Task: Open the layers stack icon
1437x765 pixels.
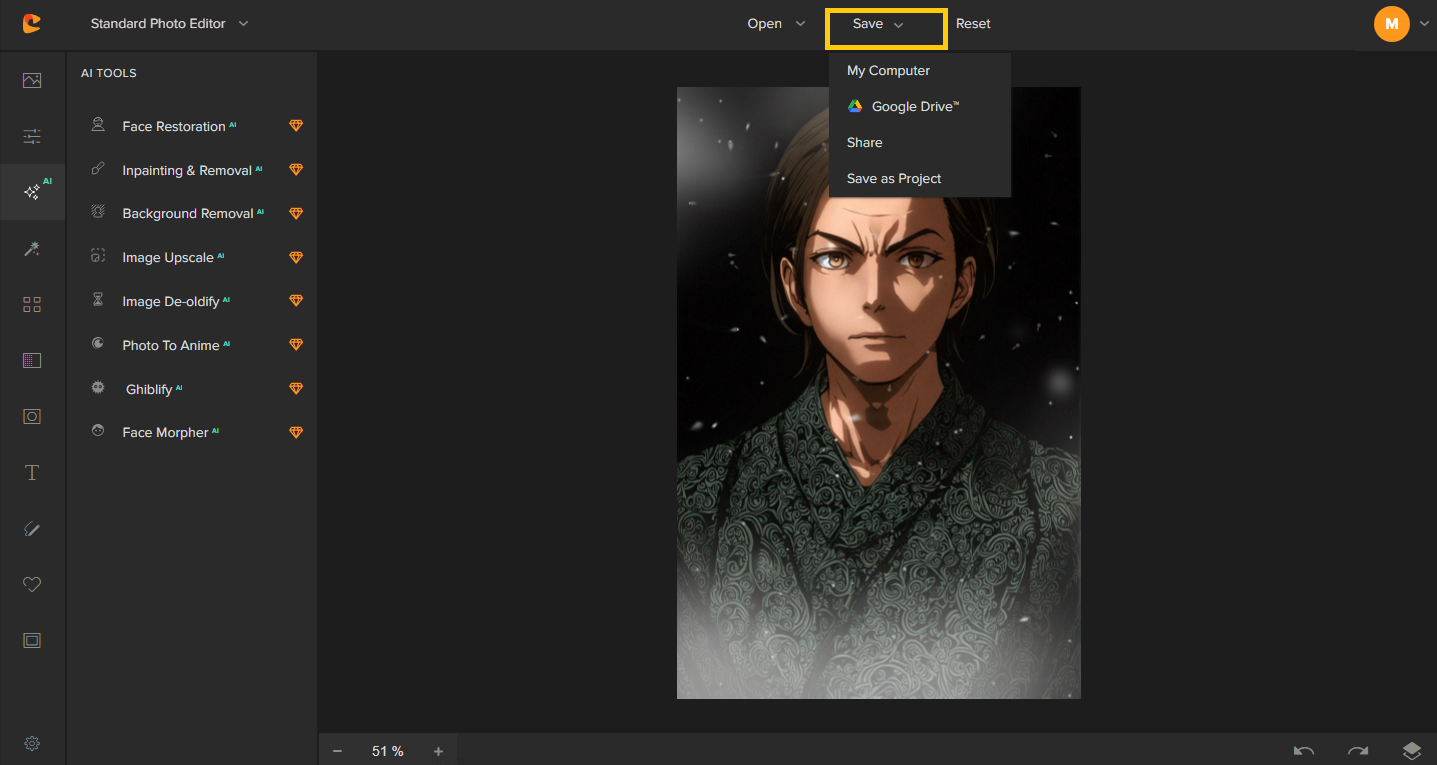Action: pos(1411,751)
